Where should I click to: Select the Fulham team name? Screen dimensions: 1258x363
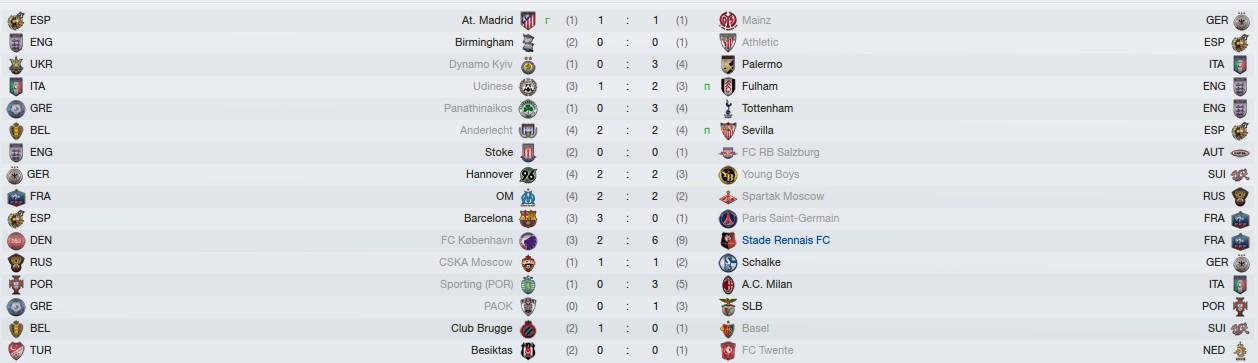coord(760,86)
